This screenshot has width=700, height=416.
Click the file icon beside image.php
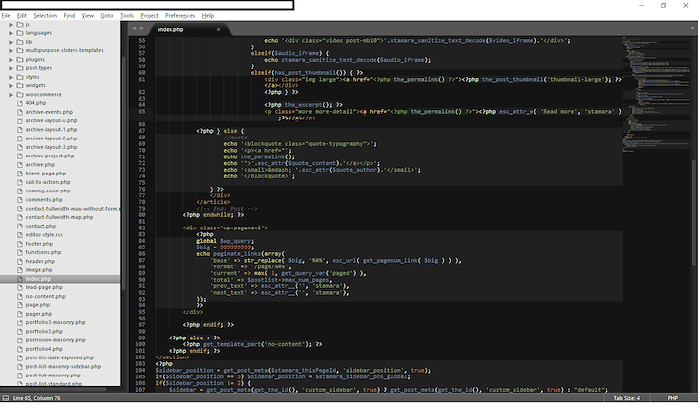pos(20,270)
